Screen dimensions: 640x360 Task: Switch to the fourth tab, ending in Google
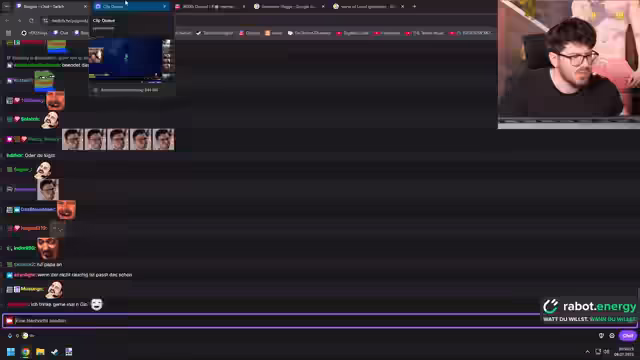[x=289, y=7]
